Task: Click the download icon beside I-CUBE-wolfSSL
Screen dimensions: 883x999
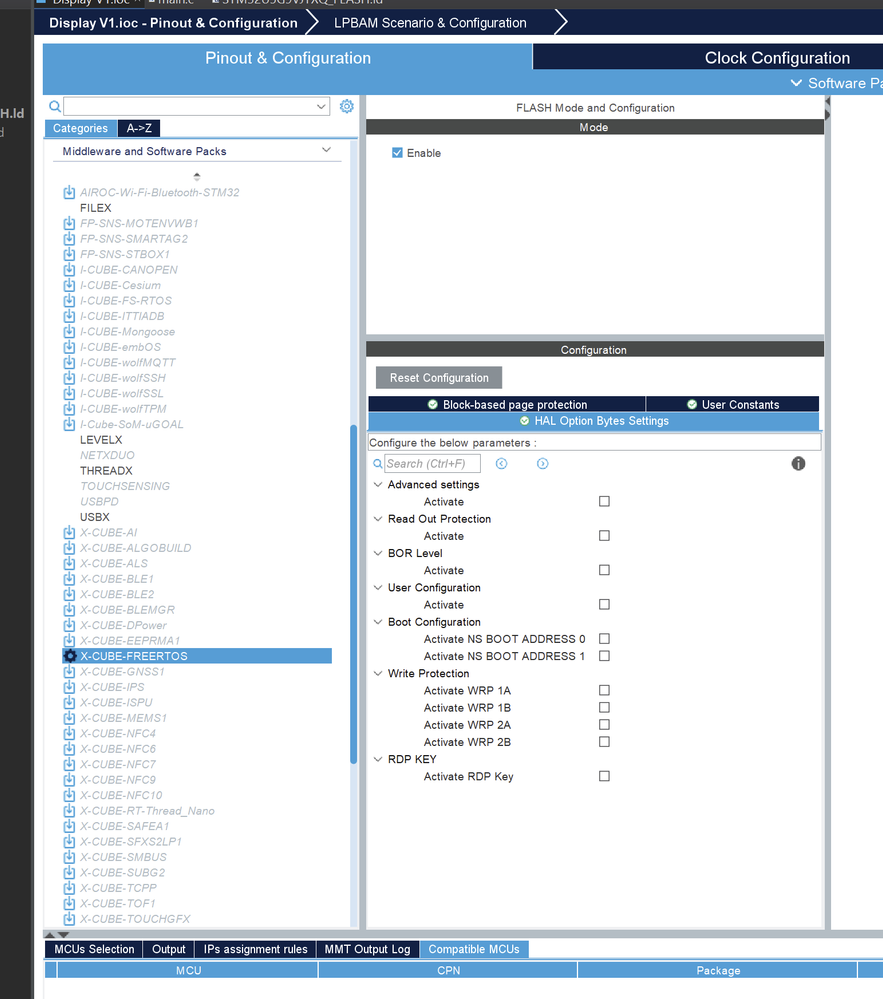Action: 69,393
